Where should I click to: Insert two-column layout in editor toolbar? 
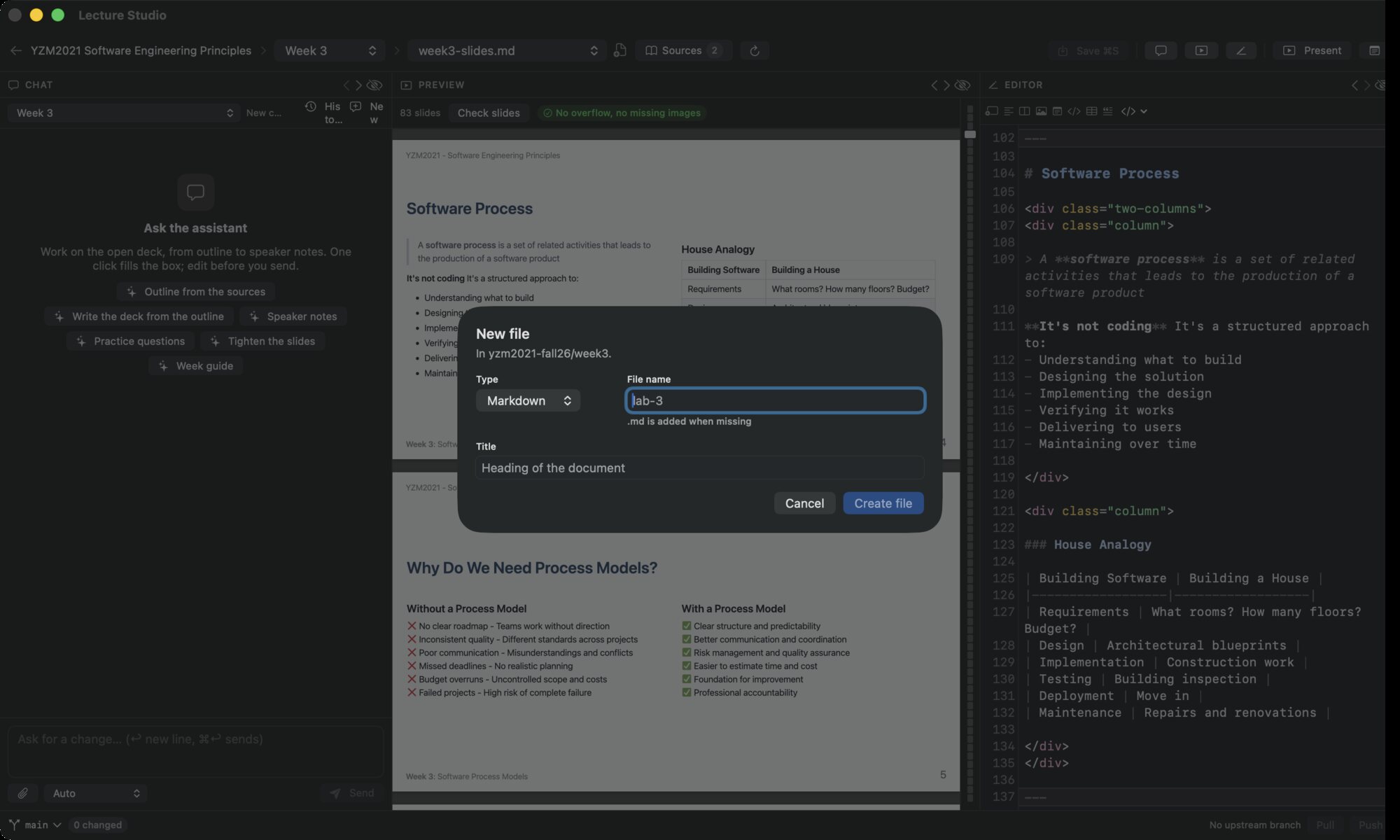(1025, 111)
